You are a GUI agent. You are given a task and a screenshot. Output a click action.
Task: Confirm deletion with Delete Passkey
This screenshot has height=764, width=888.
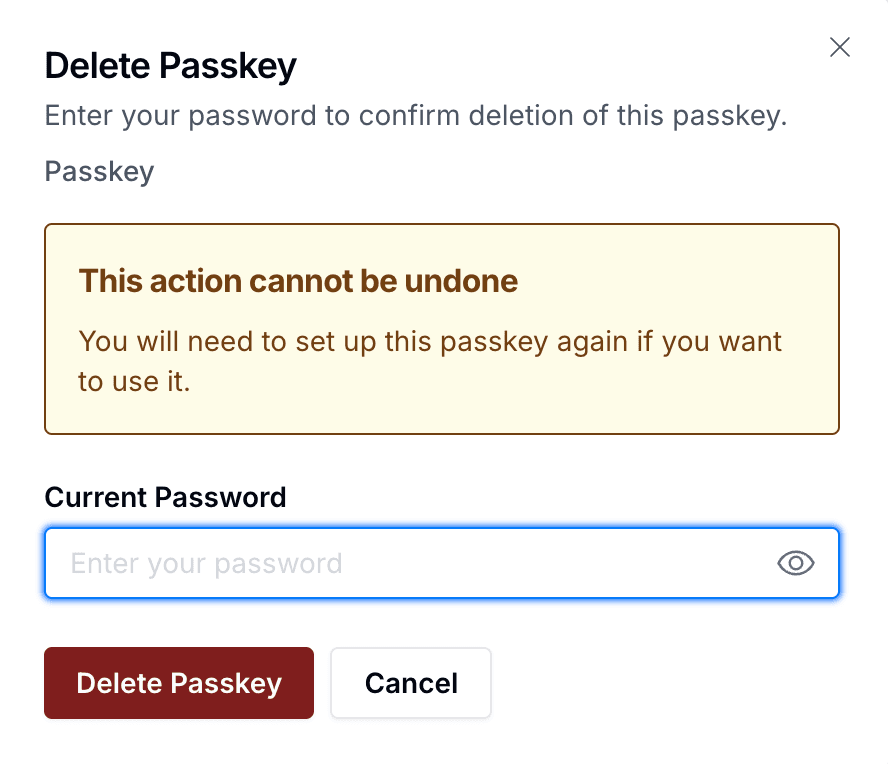coord(179,683)
